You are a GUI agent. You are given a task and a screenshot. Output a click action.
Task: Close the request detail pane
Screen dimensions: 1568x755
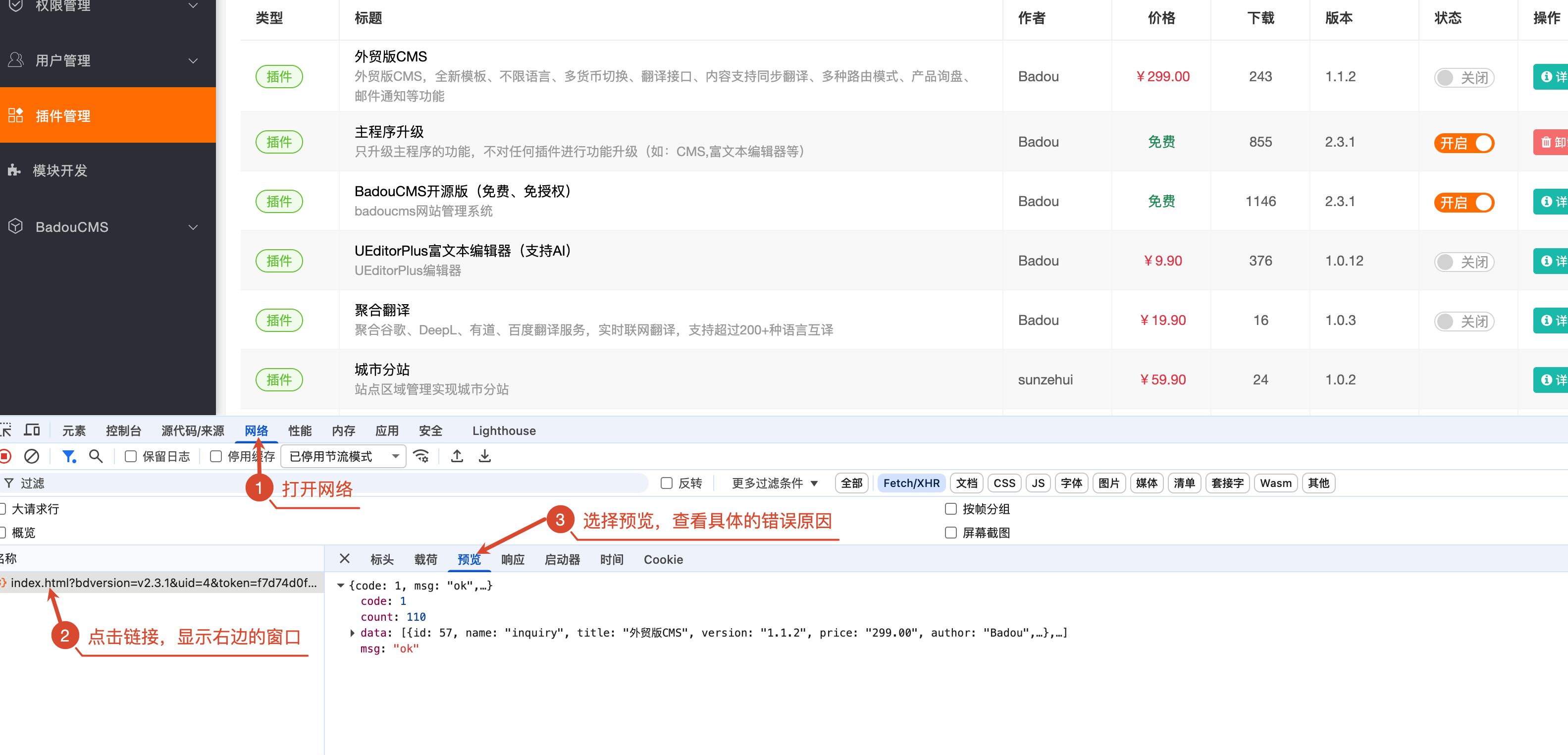[x=345, y=558]
